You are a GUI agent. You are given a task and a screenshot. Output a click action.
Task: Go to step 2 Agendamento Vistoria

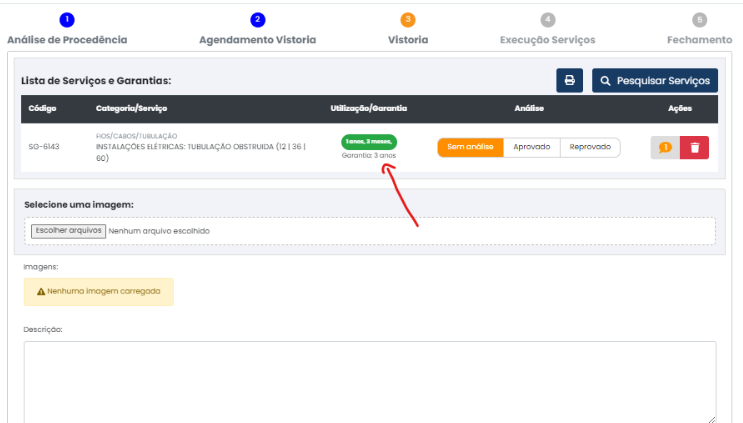[x=257, y=29]
